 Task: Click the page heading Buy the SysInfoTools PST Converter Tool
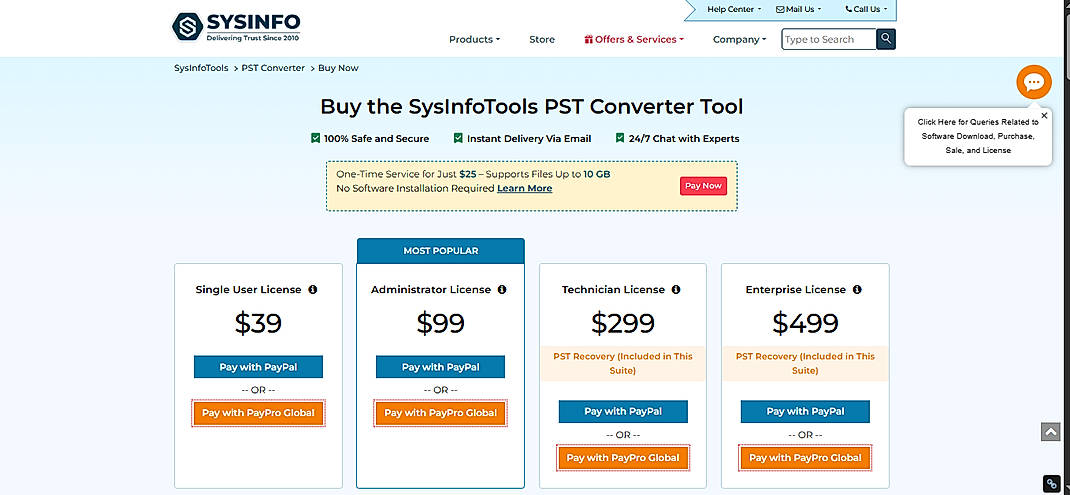point(532,107)
